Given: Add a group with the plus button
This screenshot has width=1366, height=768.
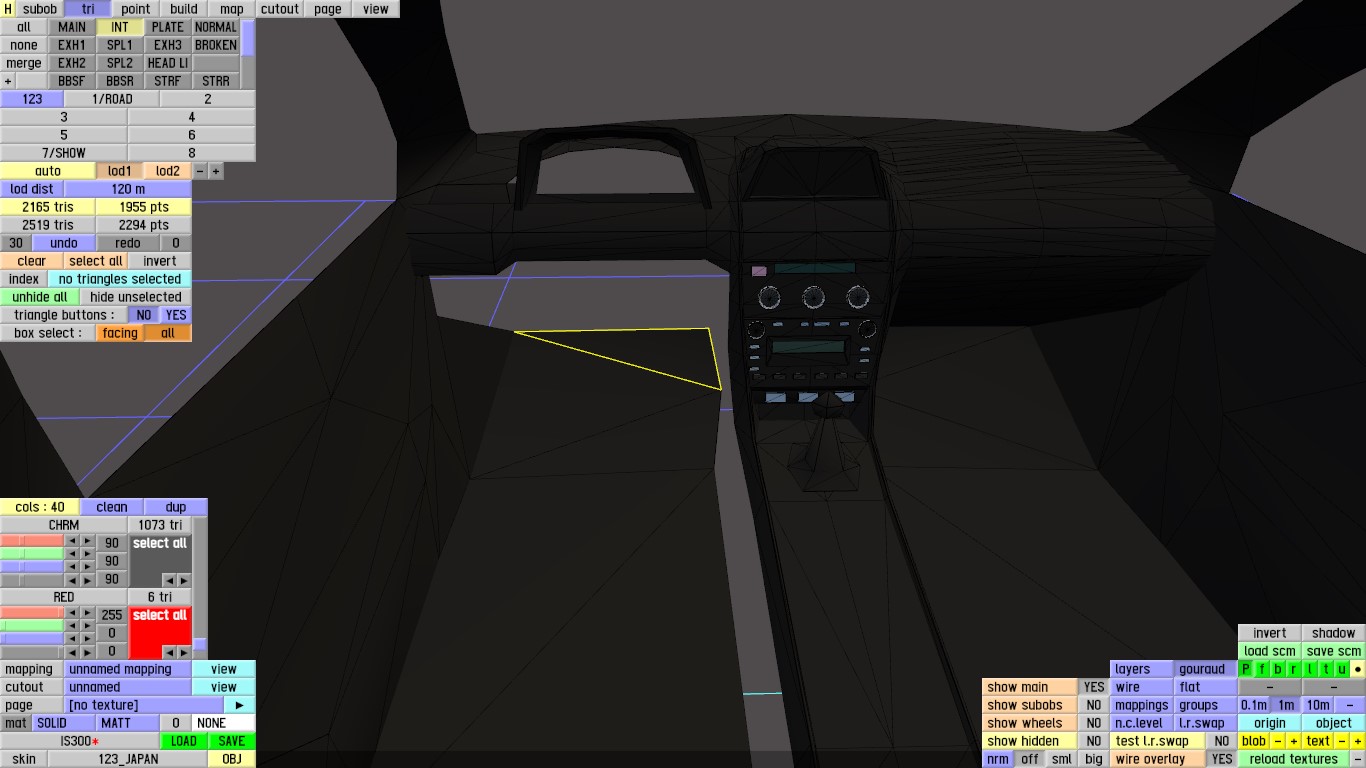Looking at the screenshot, I should click(8, 81).
